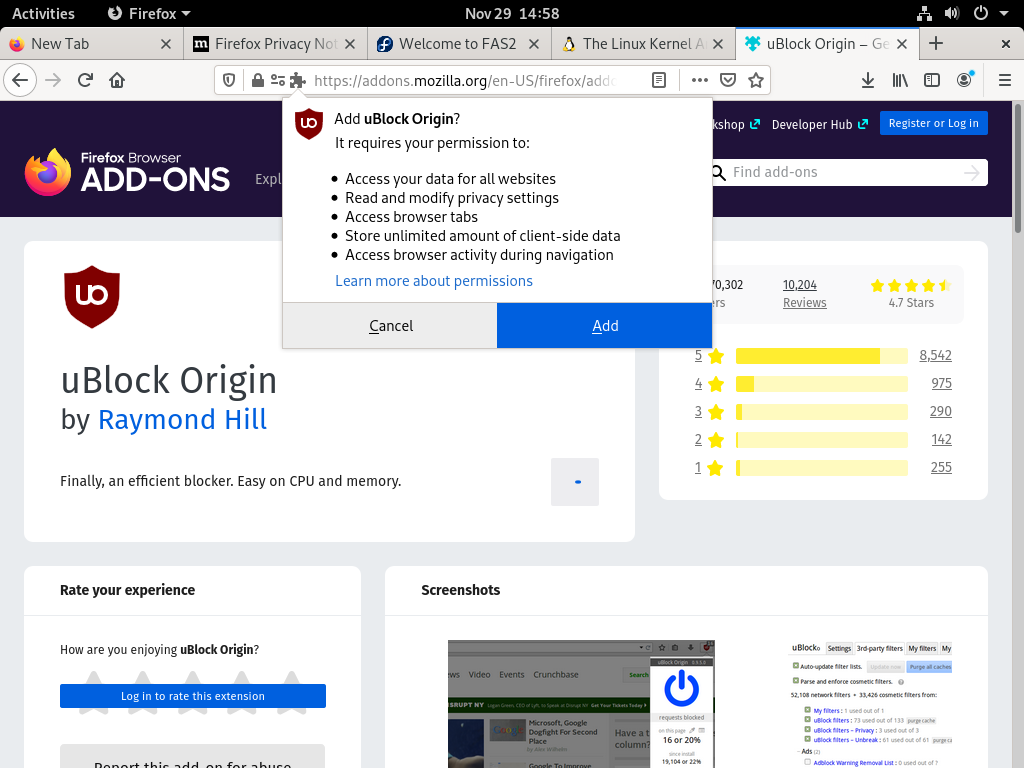Click the extension puzzle-piece icon in address bar
Viewport: 1024px width, 768px height.
pyautogui.click(x=298, y=80)
